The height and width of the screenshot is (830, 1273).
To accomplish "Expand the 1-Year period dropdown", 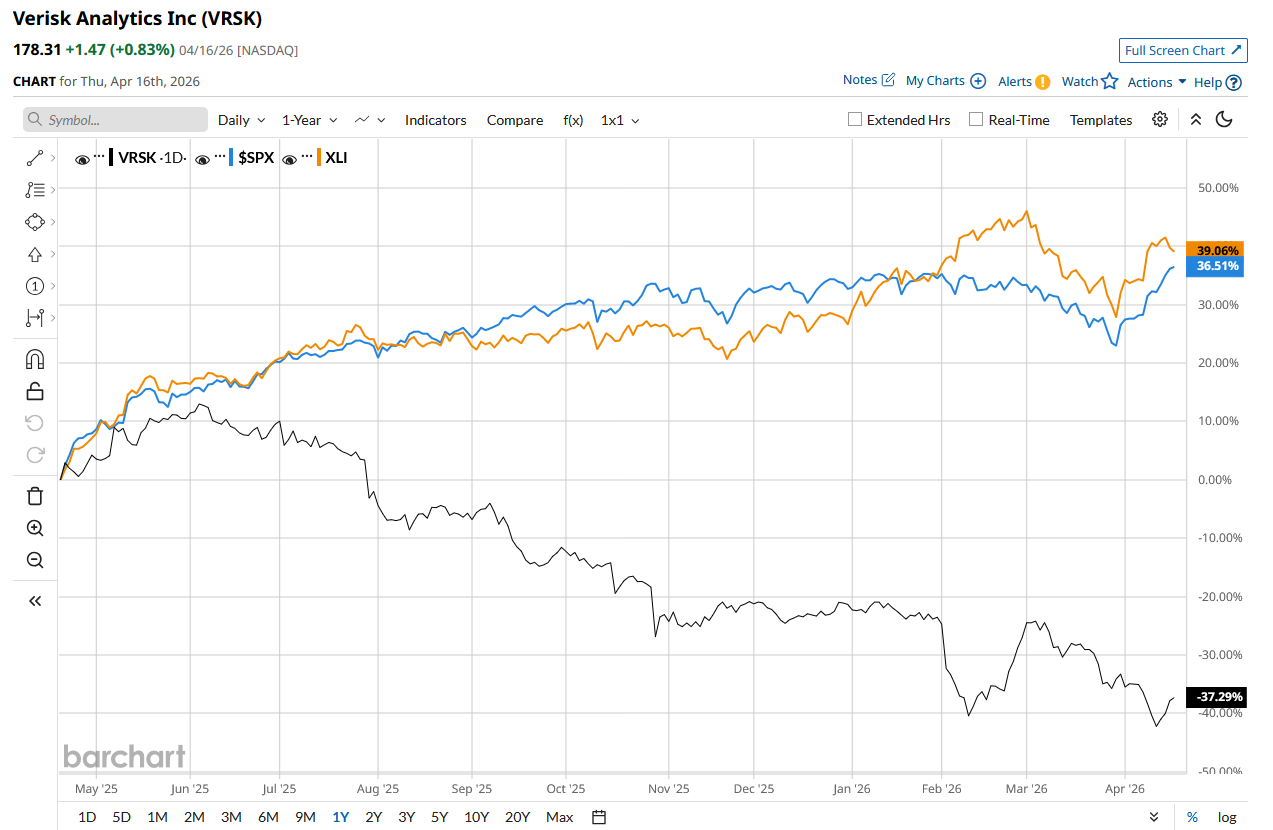I will [x=310, y=120].
